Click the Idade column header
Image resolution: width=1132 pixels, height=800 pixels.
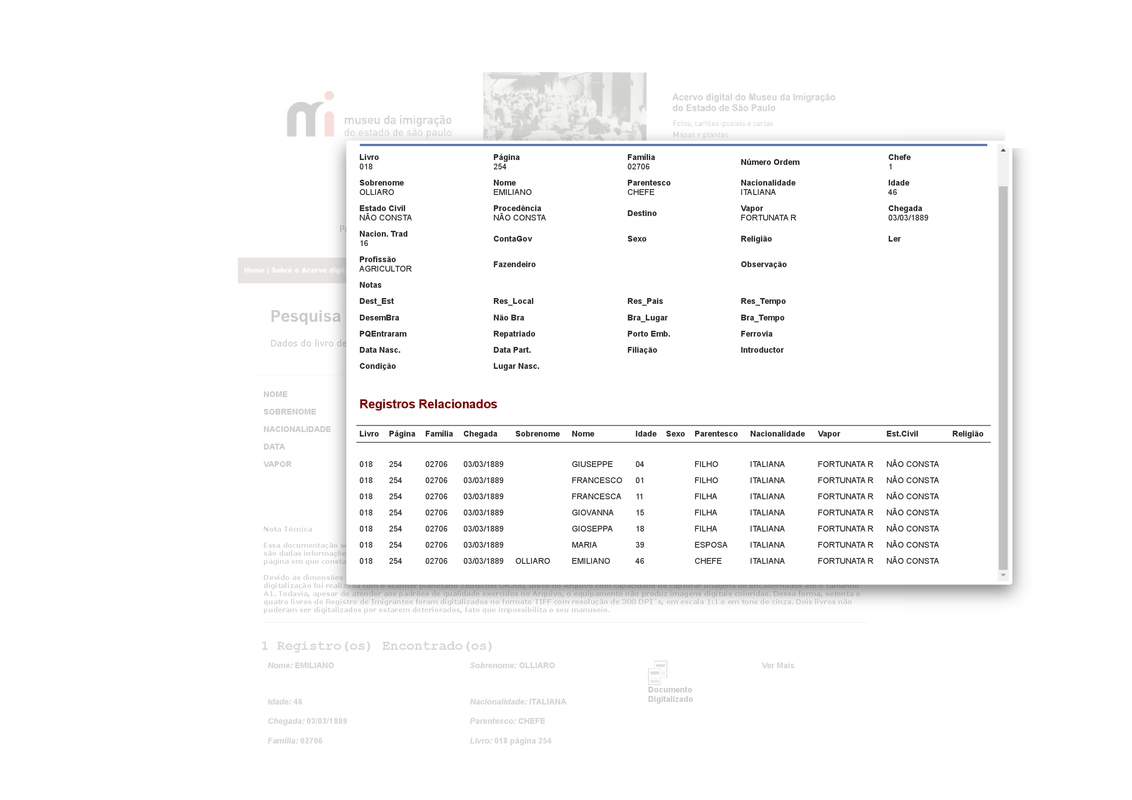point(645,434)
